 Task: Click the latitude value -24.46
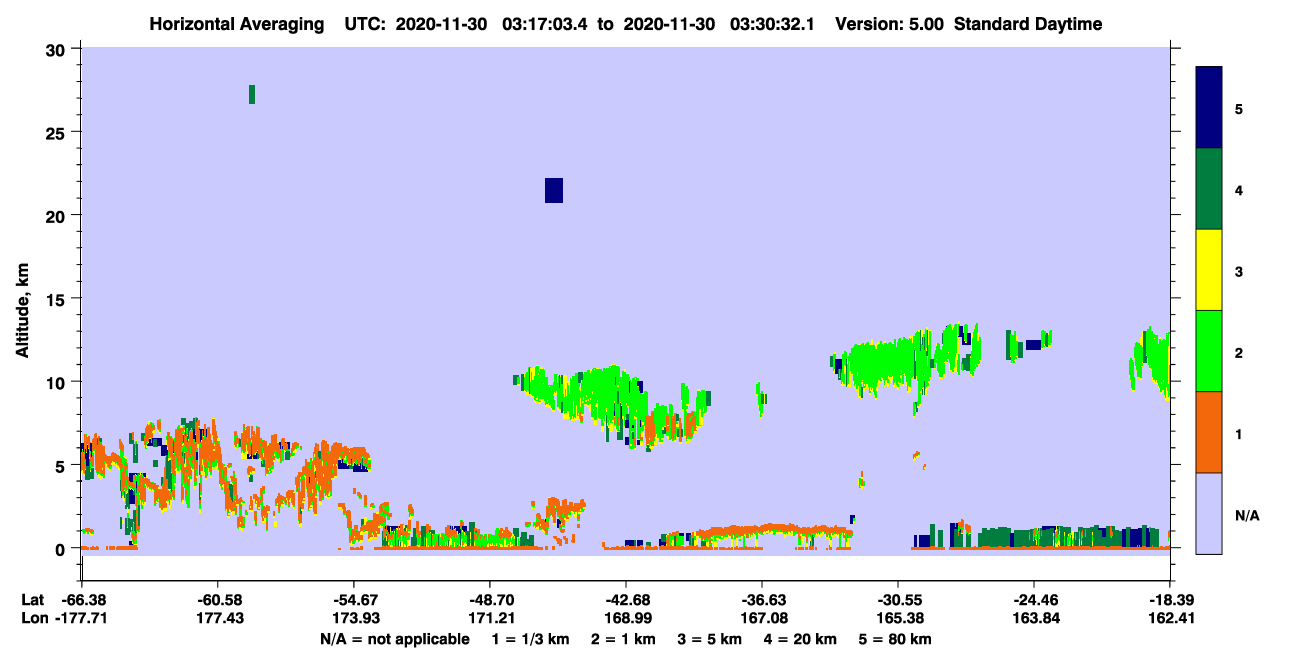coord(1033,600)
